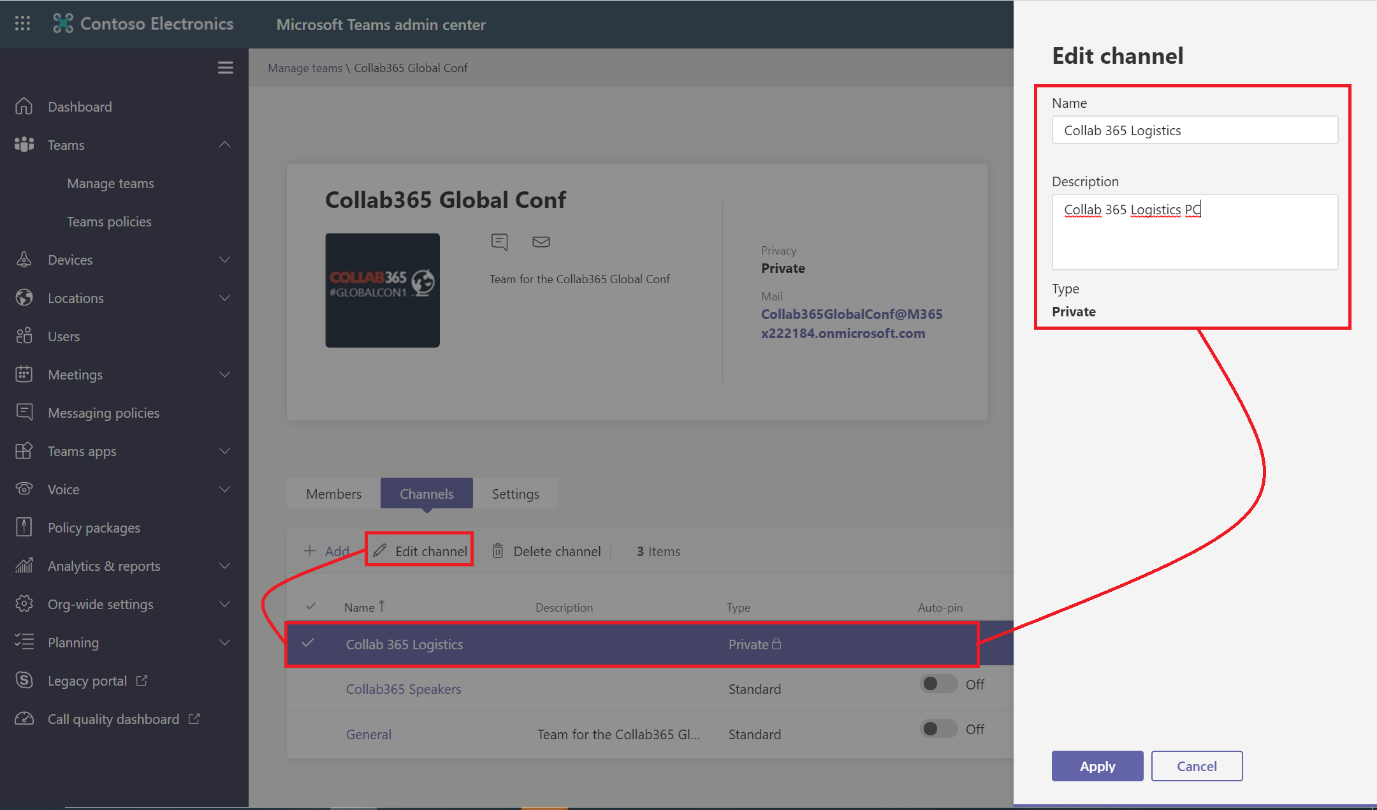Expand the Devices section chevron
Screen dimensions: 1377x810
tap(224, 260)
